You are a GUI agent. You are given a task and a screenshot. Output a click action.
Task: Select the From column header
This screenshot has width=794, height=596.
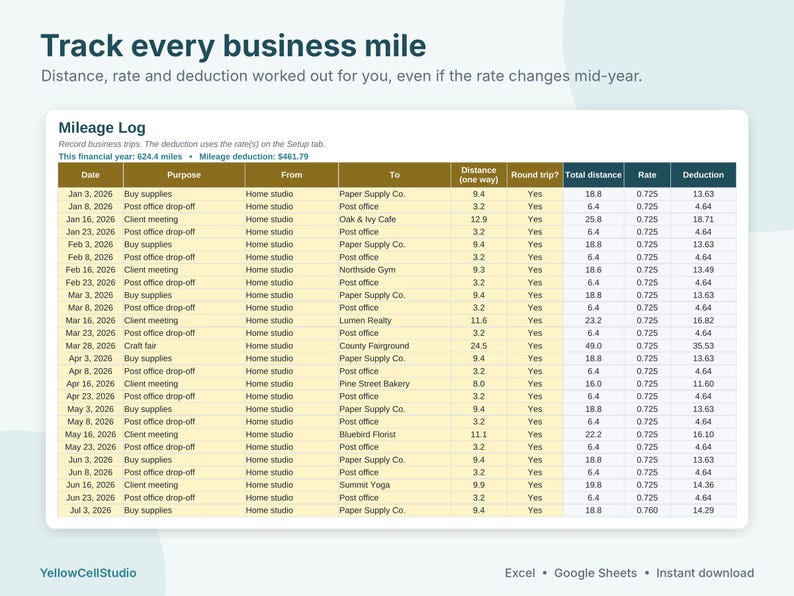coord(292,175)
